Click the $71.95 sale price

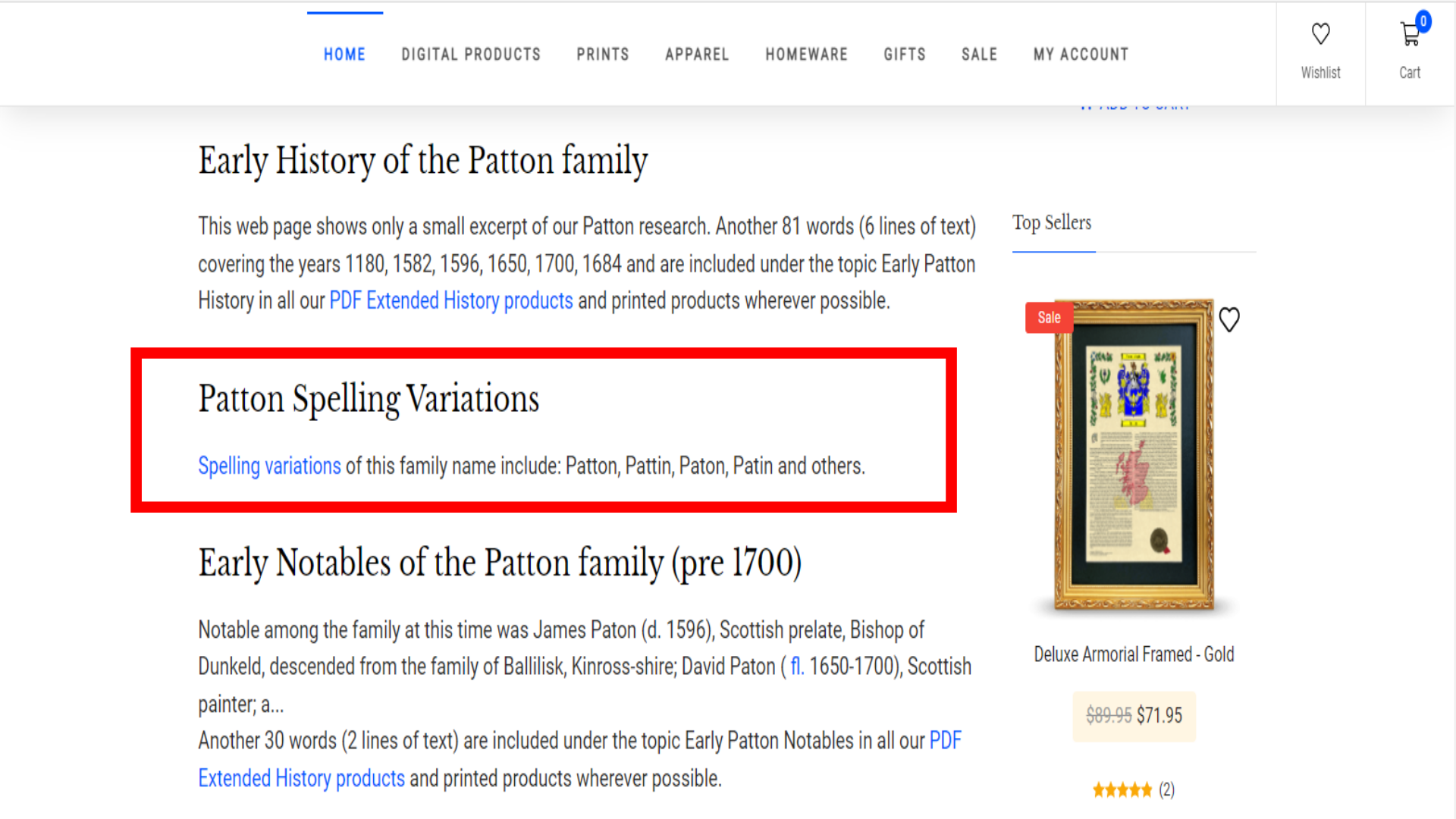tap(1159, 715)
